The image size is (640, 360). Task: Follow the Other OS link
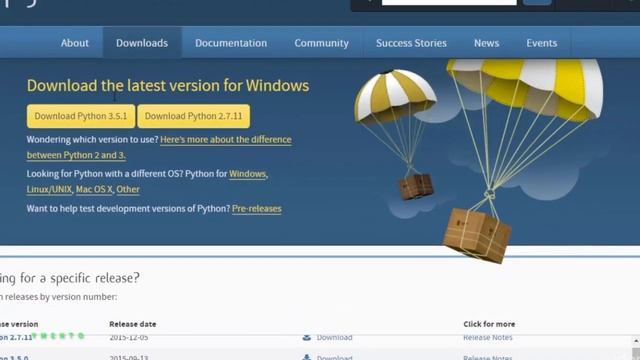coord(128,189)
